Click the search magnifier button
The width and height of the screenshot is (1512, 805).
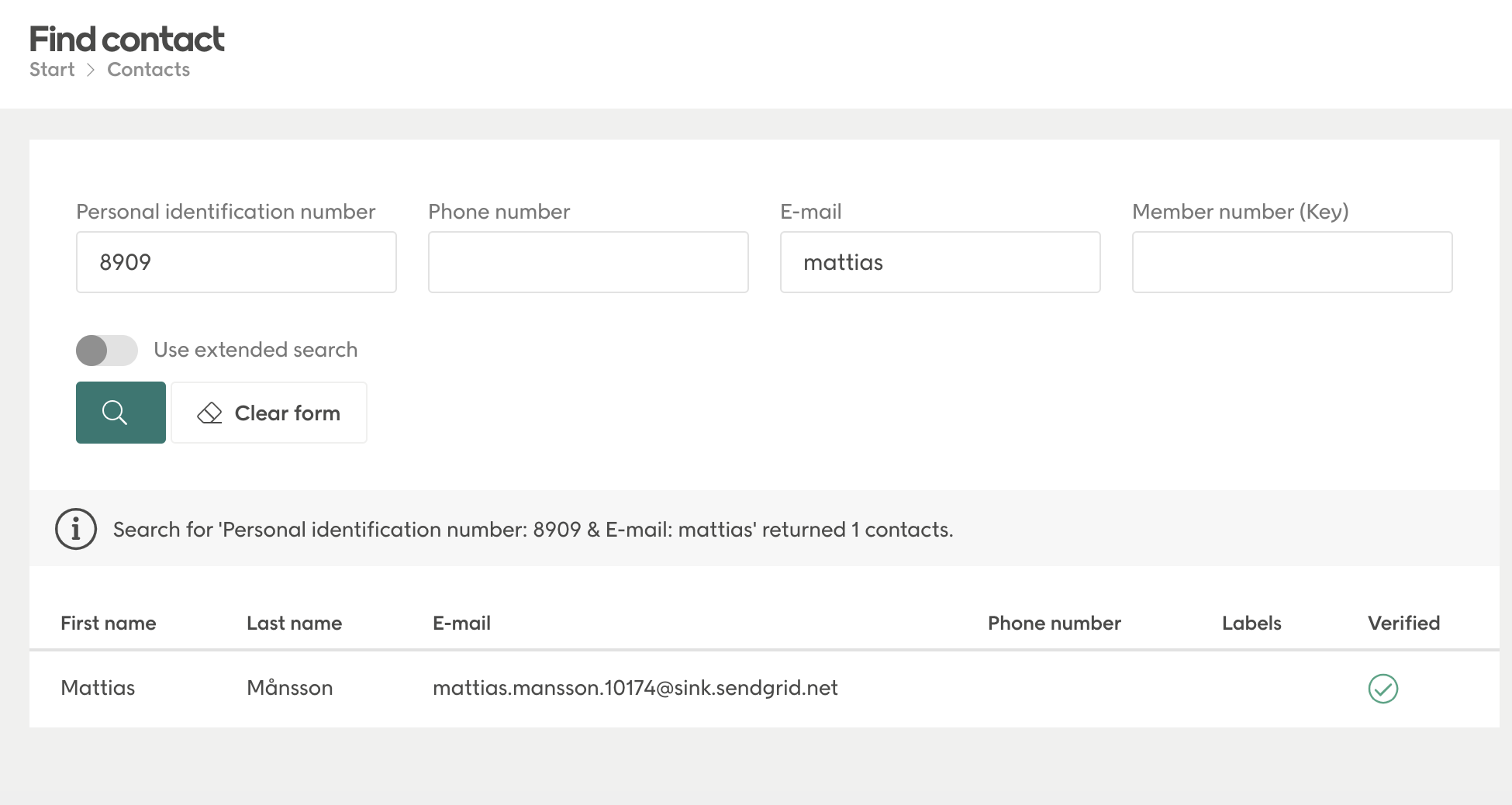120,412
